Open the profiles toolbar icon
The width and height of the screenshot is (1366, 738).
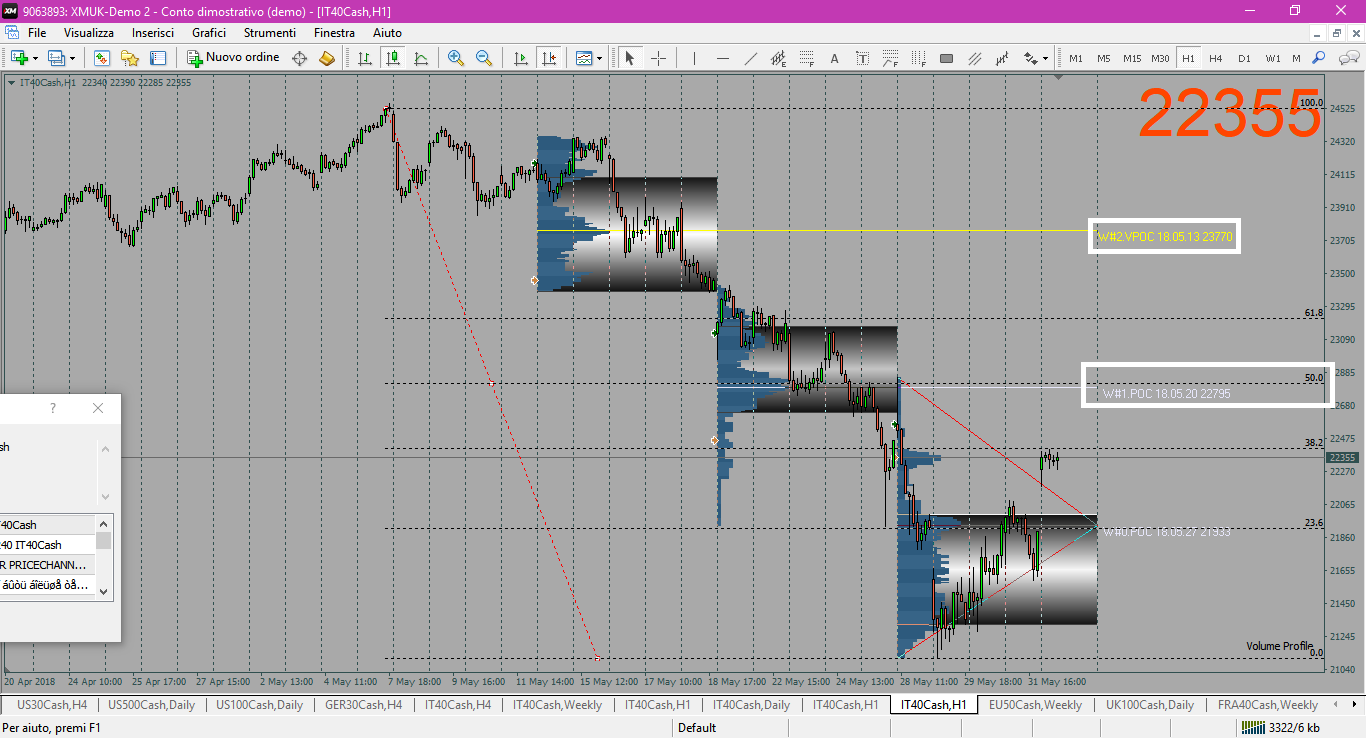(56, 58)
